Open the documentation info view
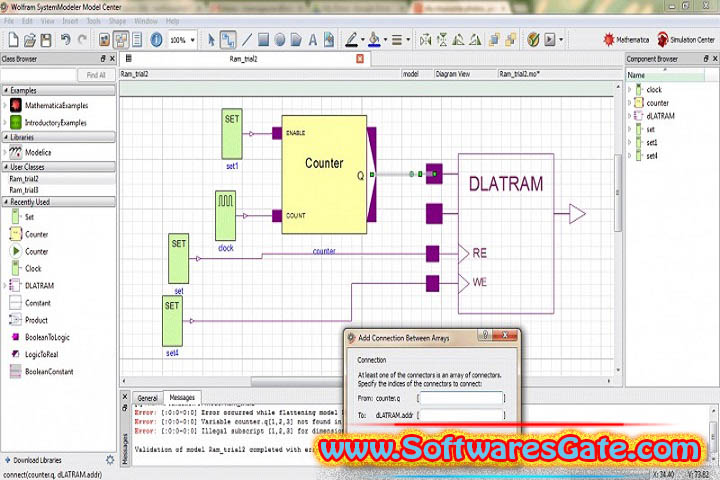 (x=156, y=40)
